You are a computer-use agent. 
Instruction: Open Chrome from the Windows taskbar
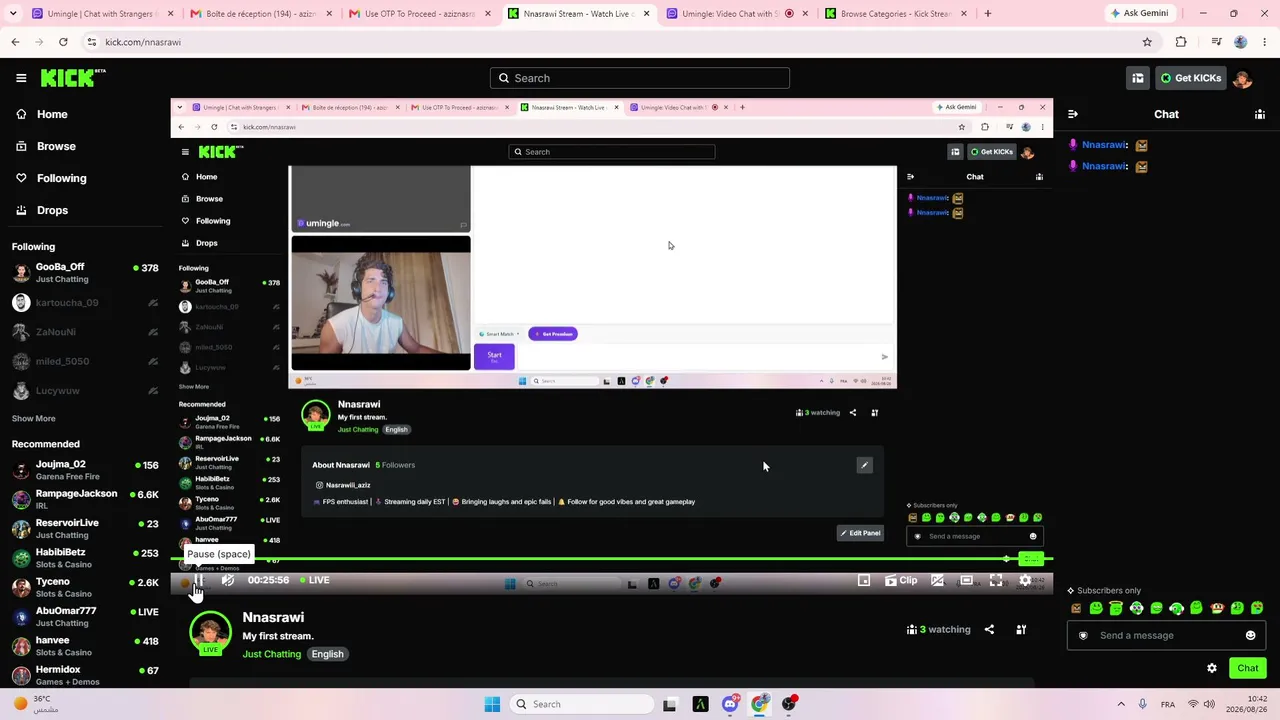(760, 704)
